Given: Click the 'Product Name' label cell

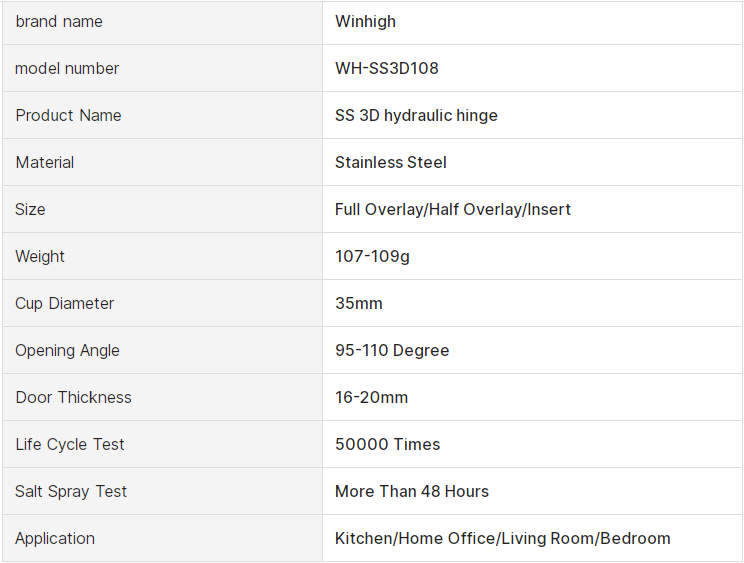Looking at the screenshot, I should pyautogui.click(x=68, y=115).
